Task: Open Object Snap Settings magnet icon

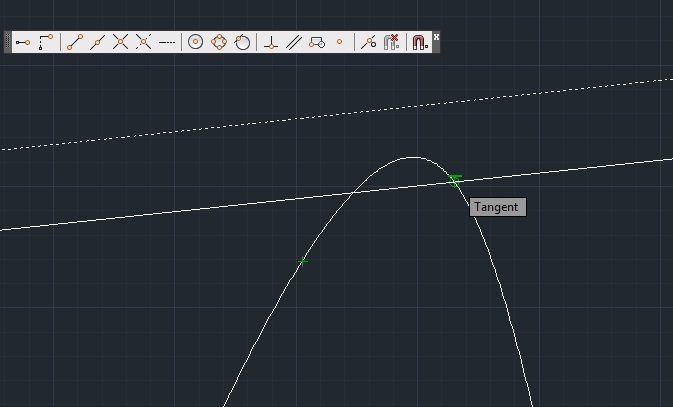Action: coord(420,42)
